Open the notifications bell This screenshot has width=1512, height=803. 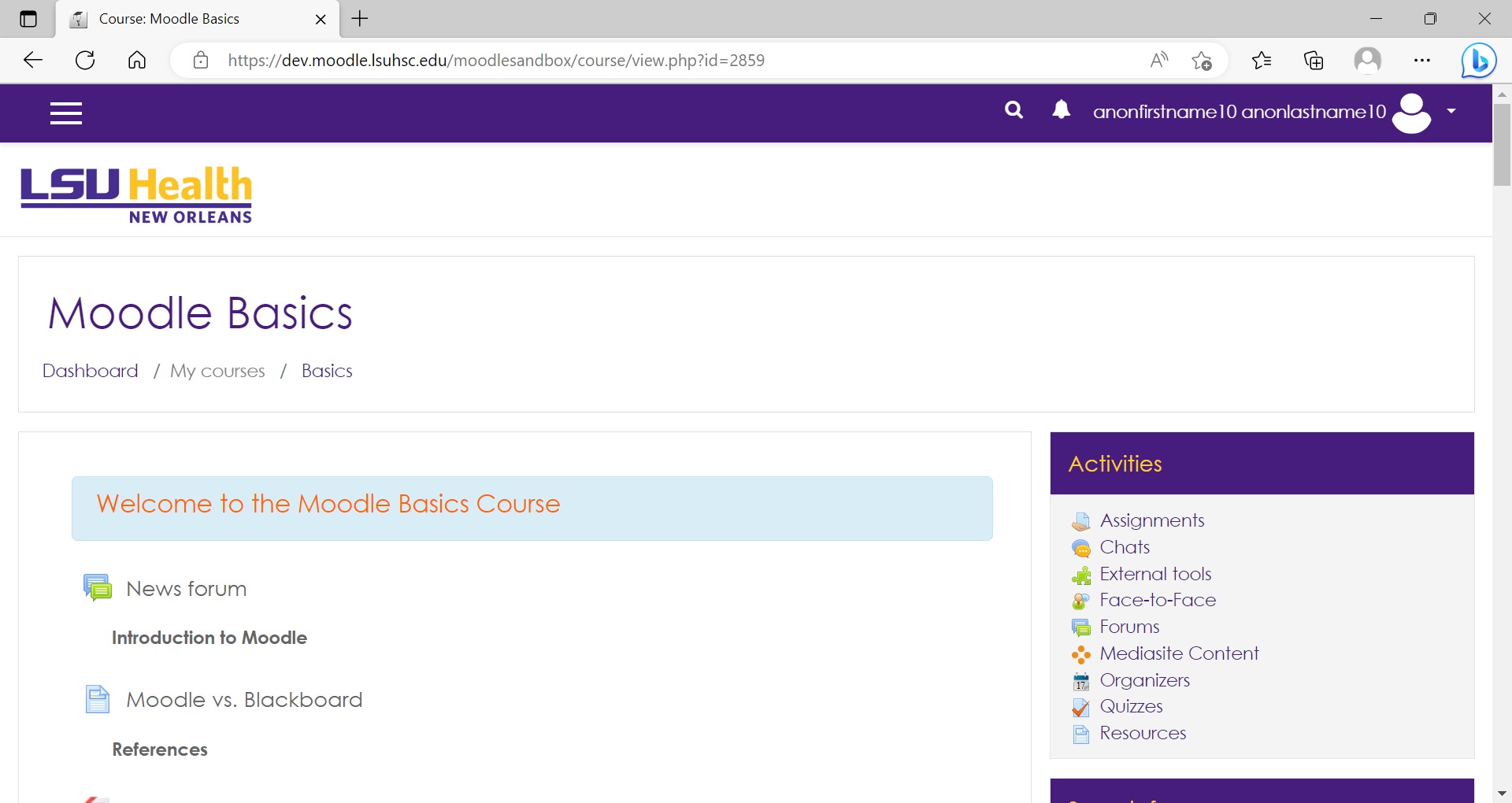pyautogui.click(x=1061, y=110)
